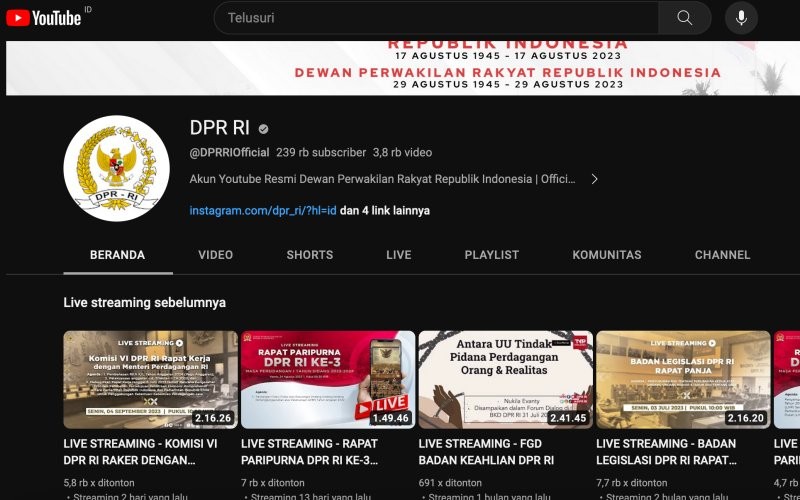Click the verified badge next to DPR RI
800x500 pixels.
[x=263, y=129]
